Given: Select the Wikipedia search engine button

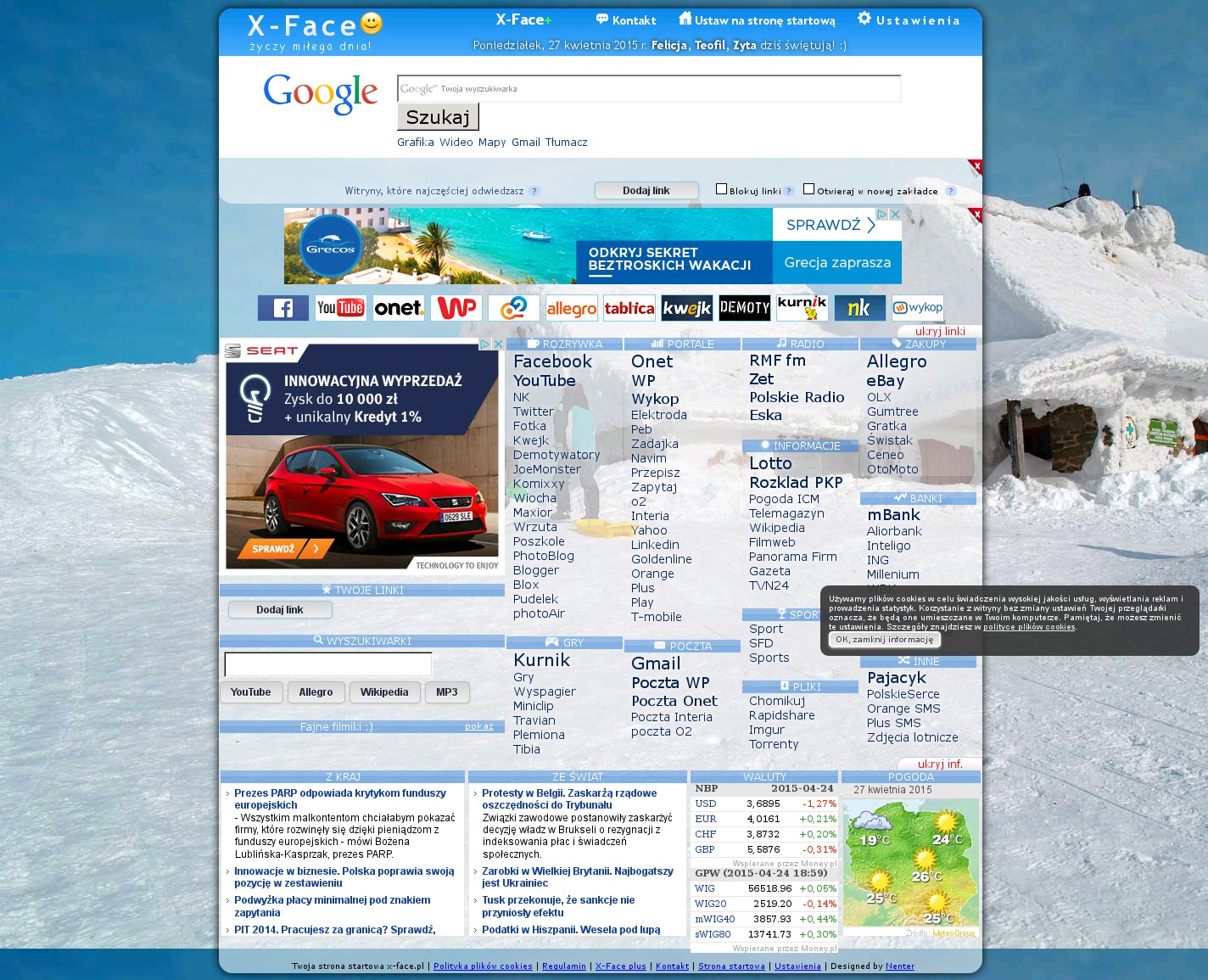Looking at the screenshot, I should 383,692.
